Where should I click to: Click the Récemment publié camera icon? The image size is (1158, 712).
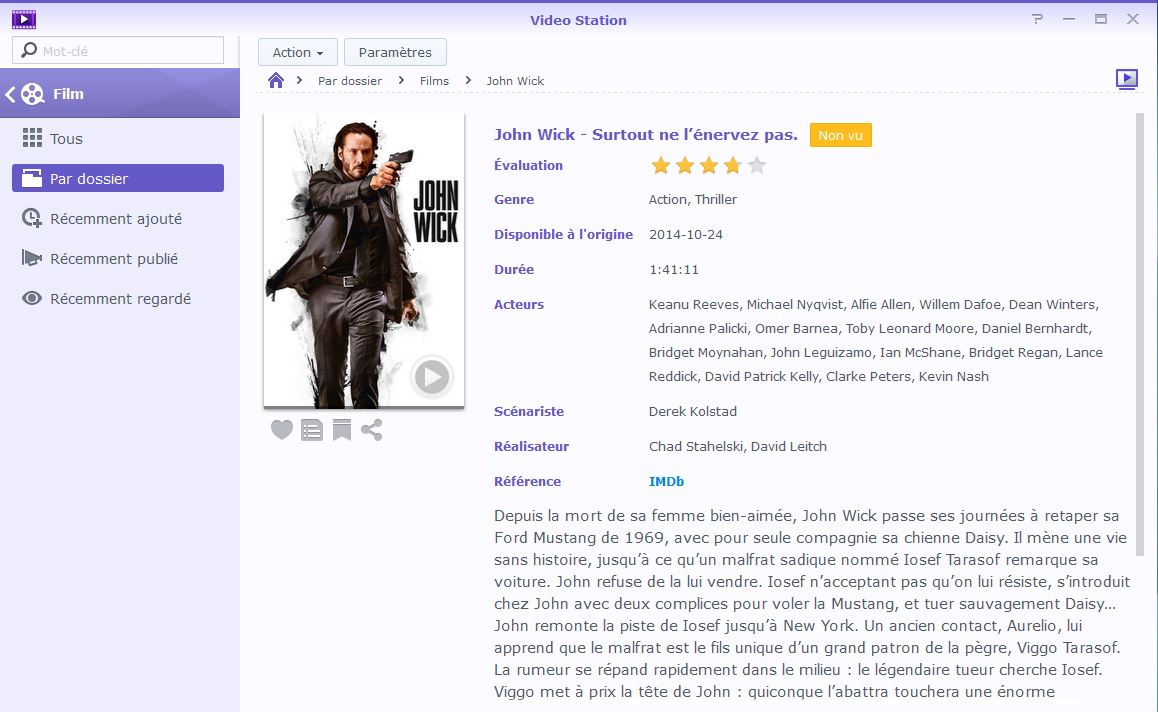[x=32, y=258]
